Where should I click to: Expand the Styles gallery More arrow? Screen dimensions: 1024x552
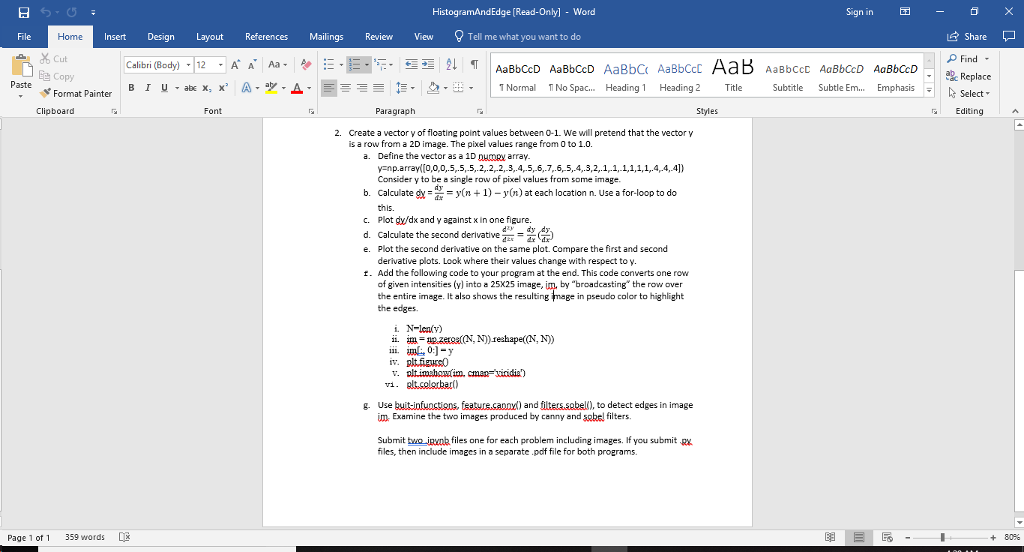(929, 91)
